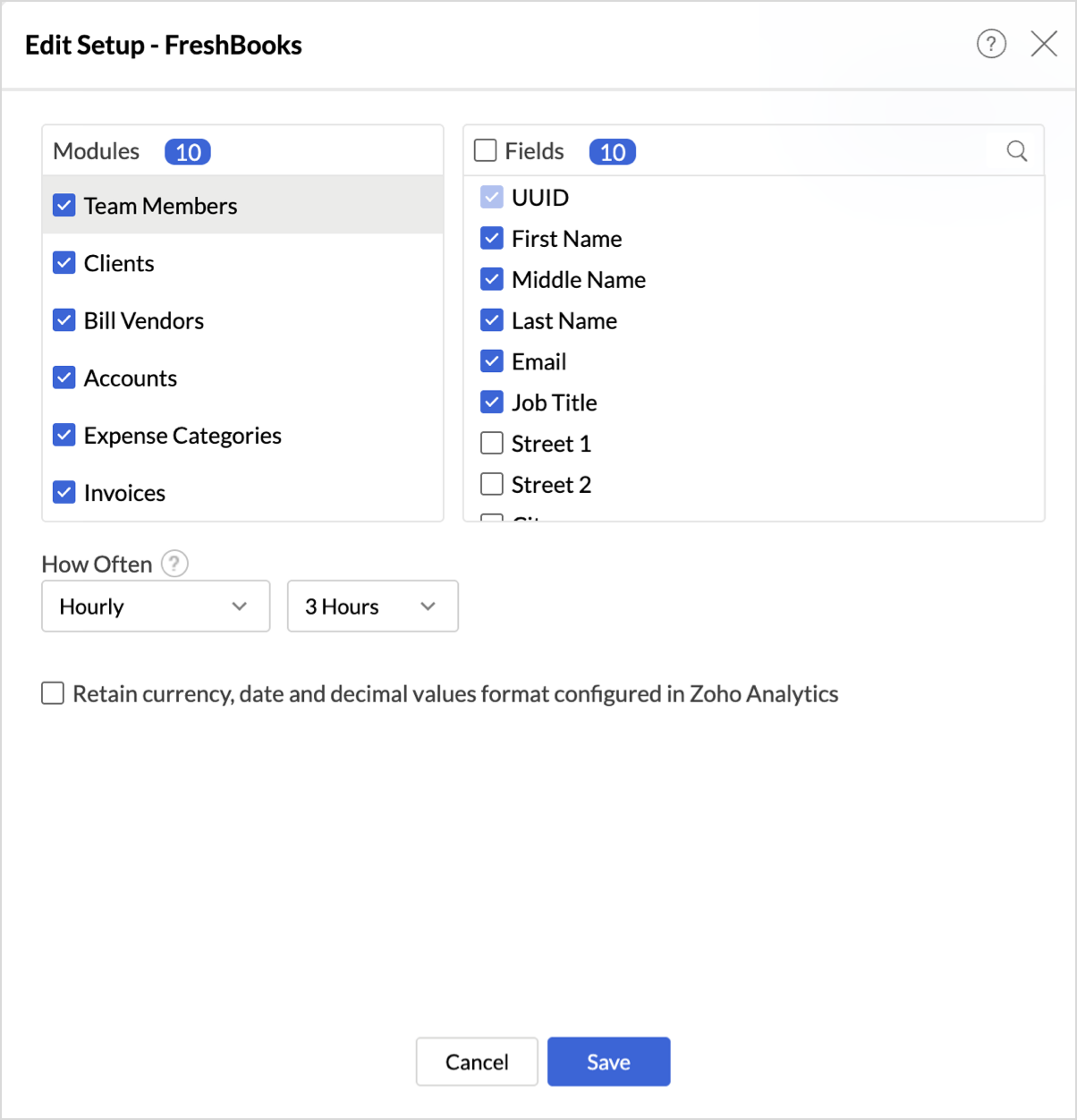Image resolution: width=1077 pixels, height=1120 pixels.
Task: Click the search icon in Fields panel
Action: [x=1017, y=151]
